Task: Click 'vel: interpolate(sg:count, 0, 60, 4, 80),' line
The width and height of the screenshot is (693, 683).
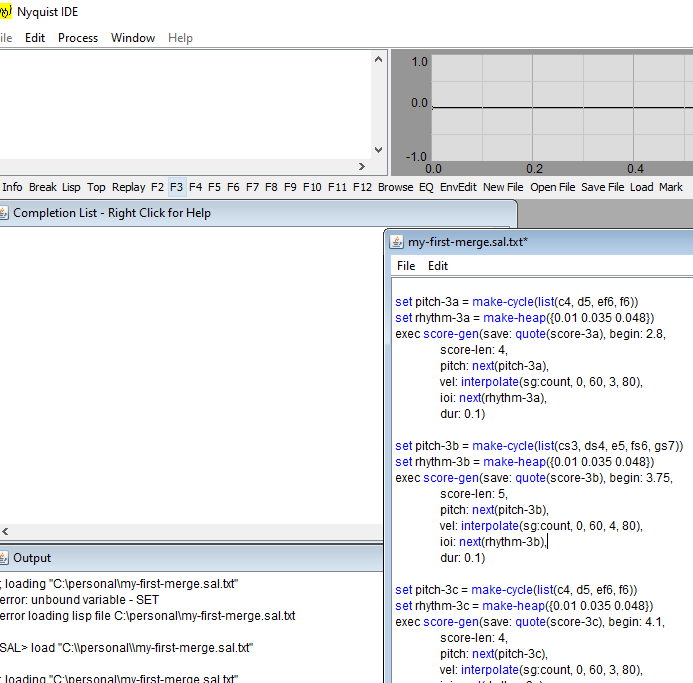Action: (x=541, y=526)
